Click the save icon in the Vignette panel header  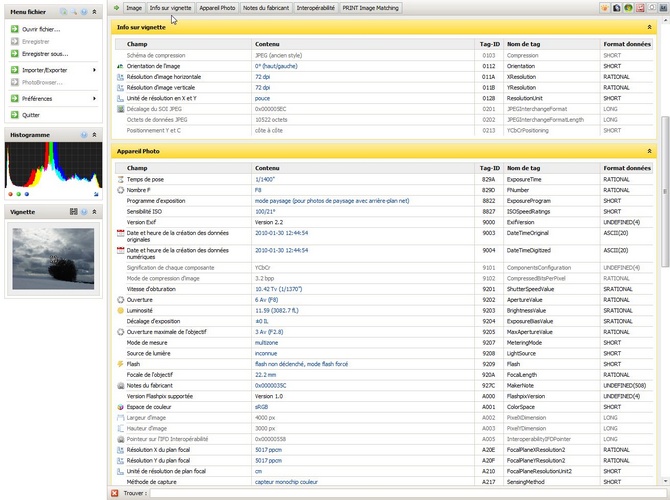(73, 212)
